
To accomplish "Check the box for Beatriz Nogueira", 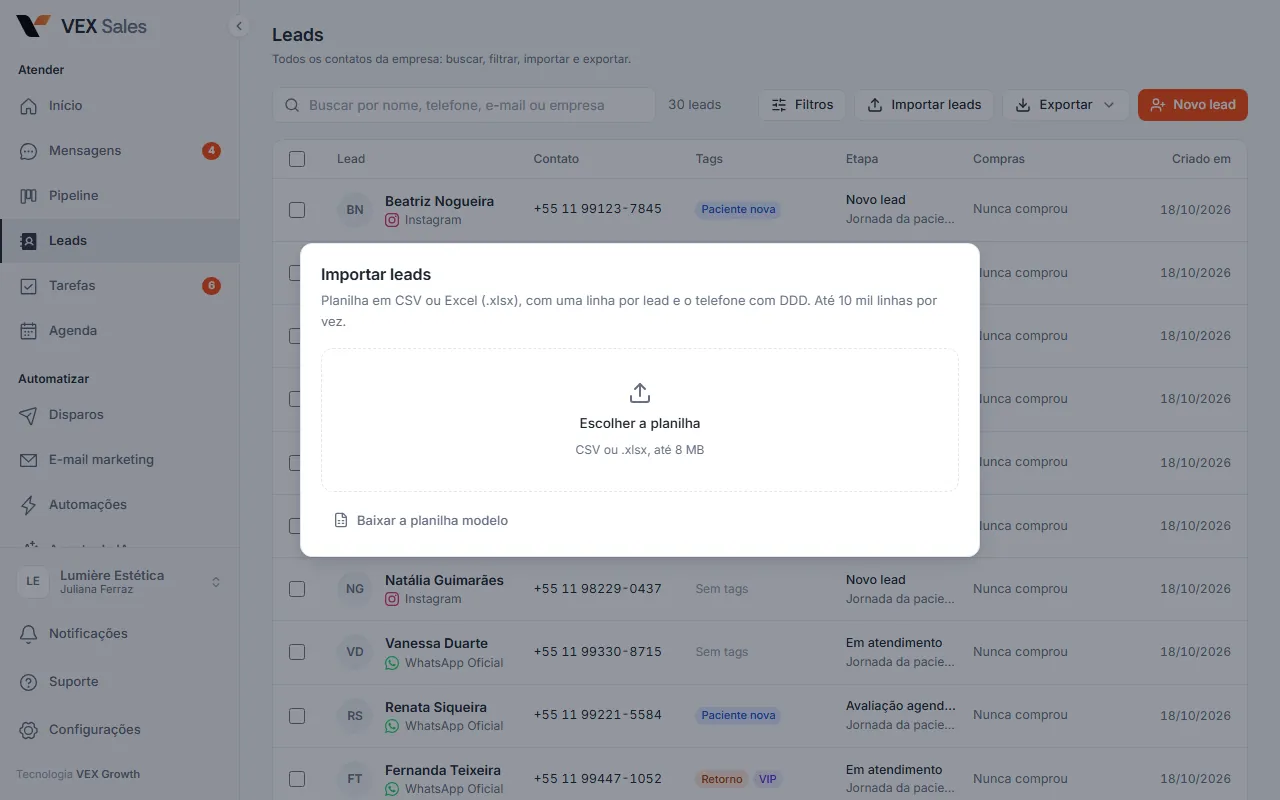I will [x=297, y=210].
